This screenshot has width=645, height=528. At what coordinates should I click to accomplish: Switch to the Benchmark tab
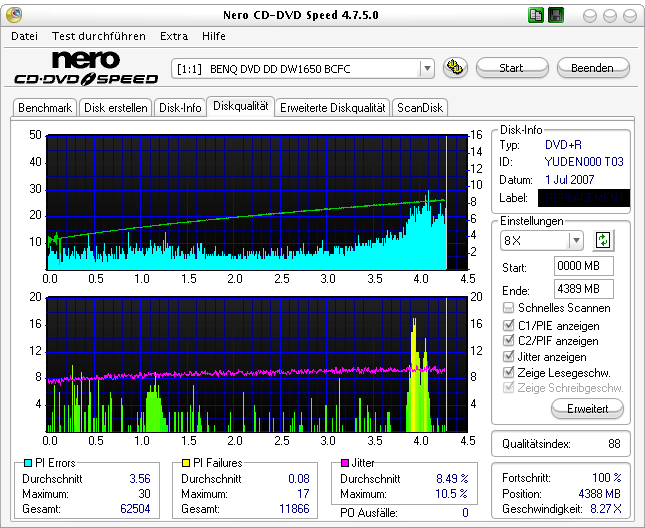point(45,108)
